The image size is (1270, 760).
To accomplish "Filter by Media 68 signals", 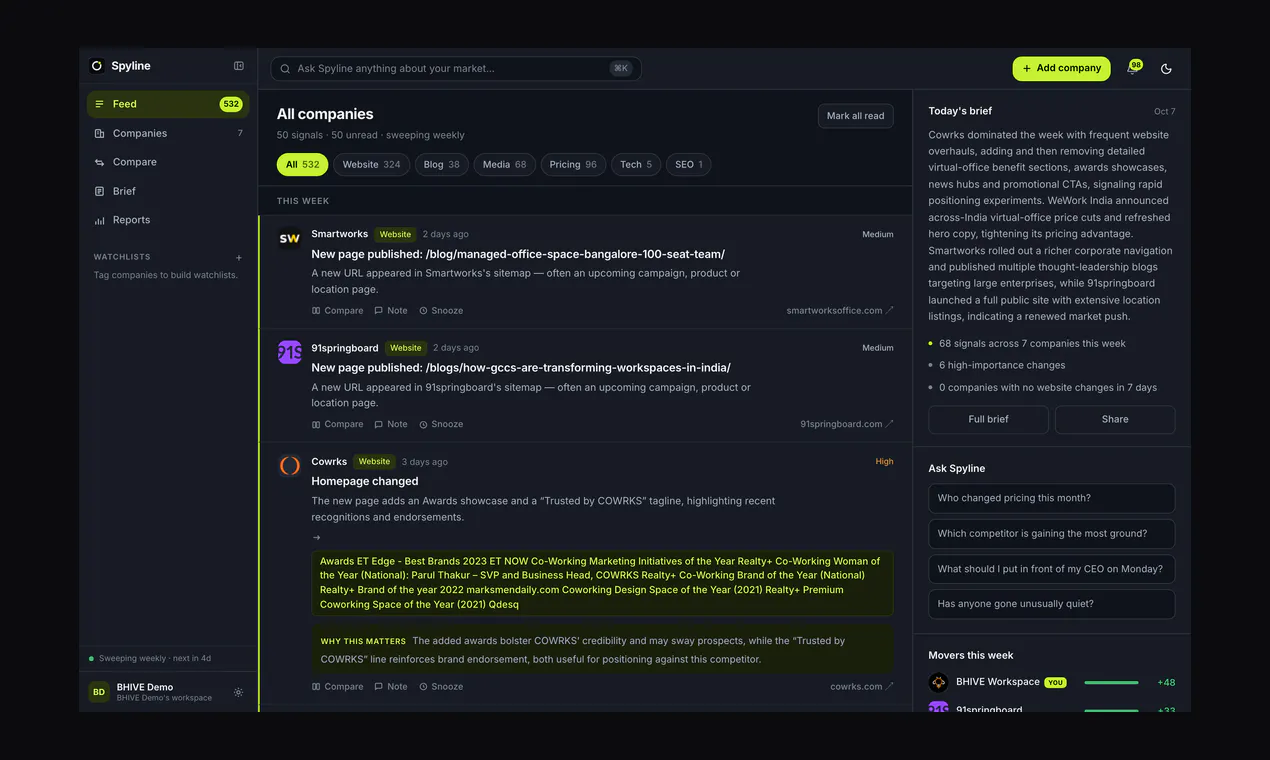I will tap(505, 164).
